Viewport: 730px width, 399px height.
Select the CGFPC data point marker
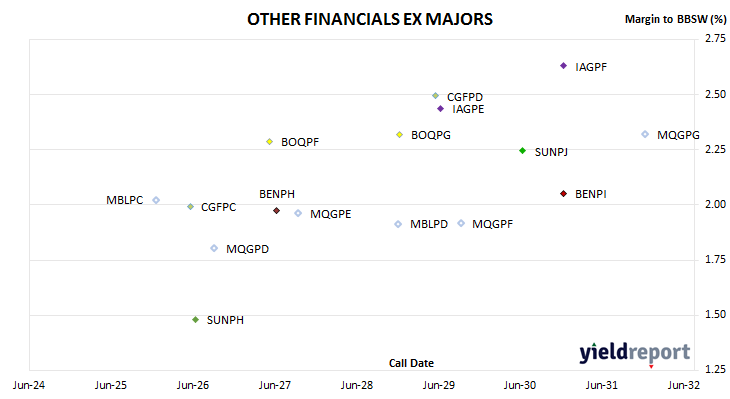190,207
